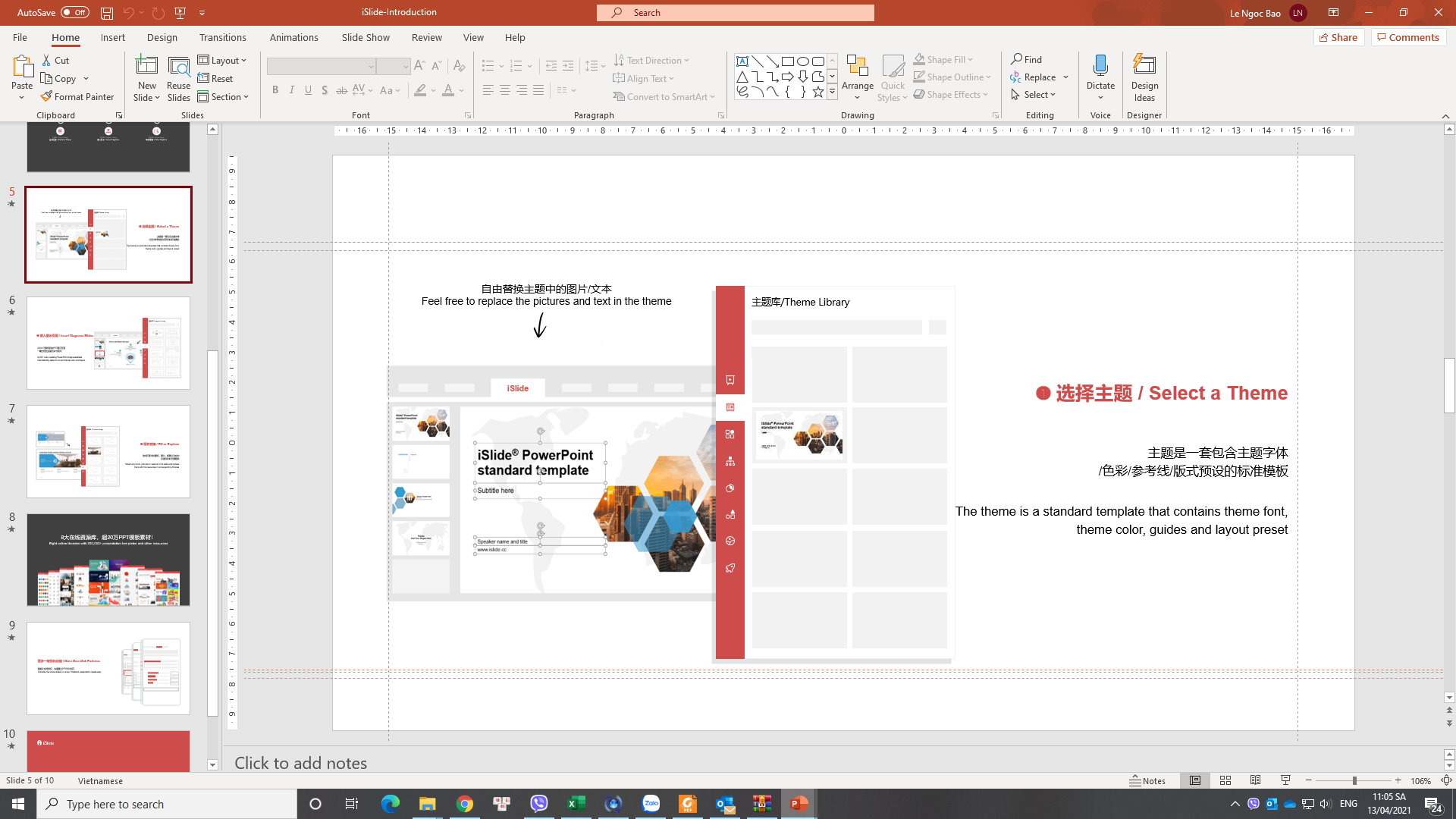The height and width of the screenshot is (819, 1456).
Task: Justify the paragraph text
Action: tap(538, 90)
